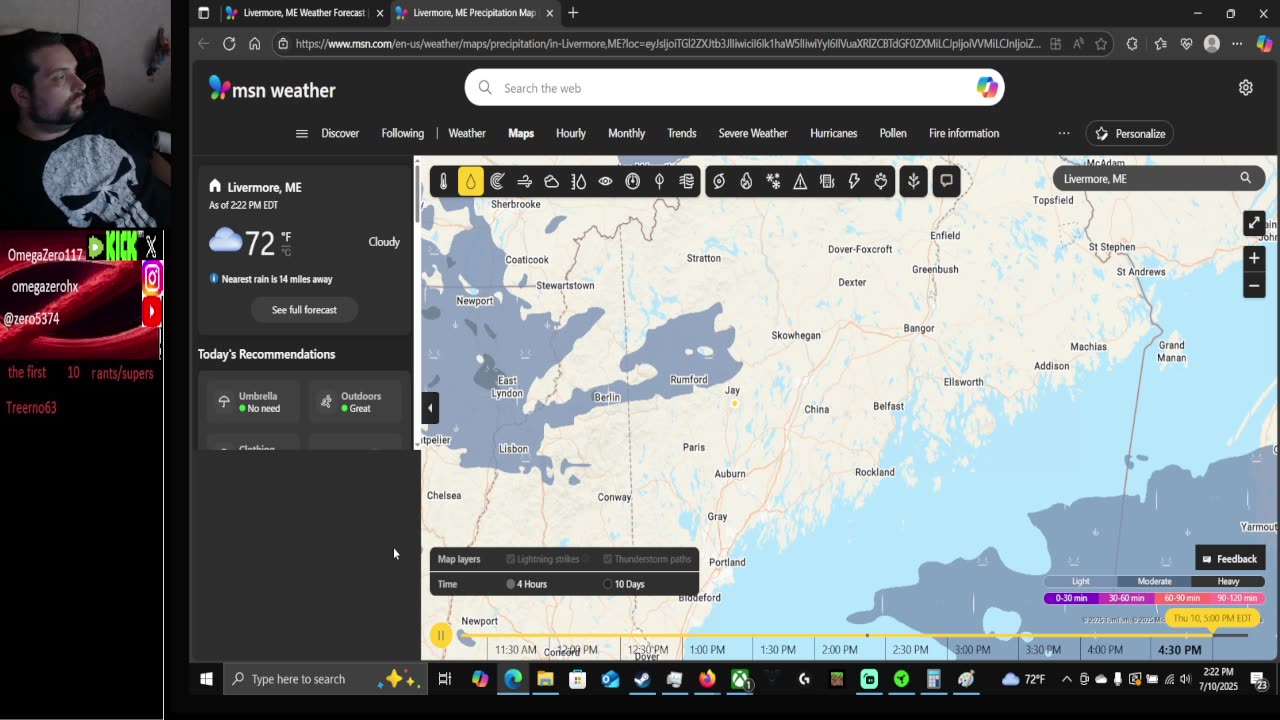This screenshot has height=720, width=1280.
Task: Refresh the browser page
Action: [229, 44]
